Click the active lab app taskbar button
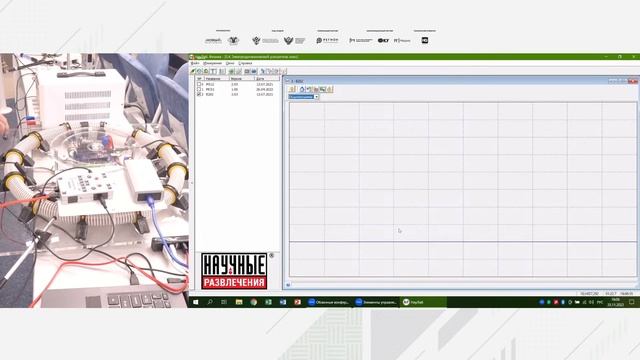The image size is (640, 360). pos(422,302)
